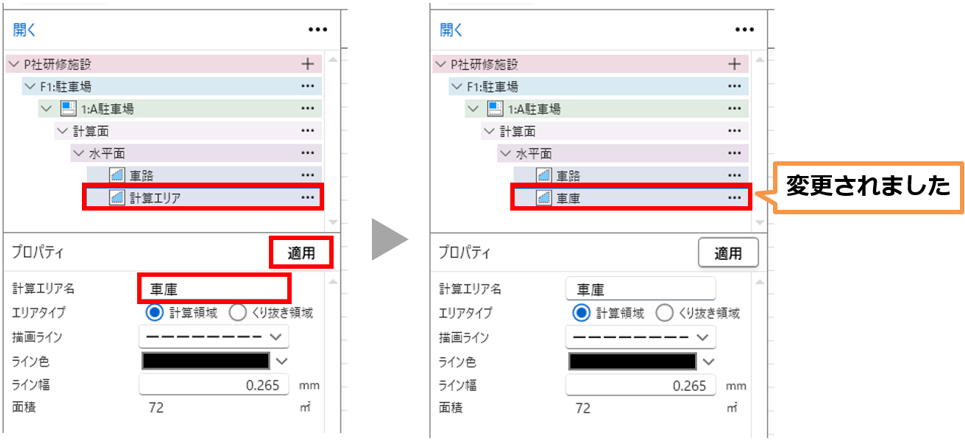
Task: Click 開く at top of left panel
Action: (x=25, y=30)
